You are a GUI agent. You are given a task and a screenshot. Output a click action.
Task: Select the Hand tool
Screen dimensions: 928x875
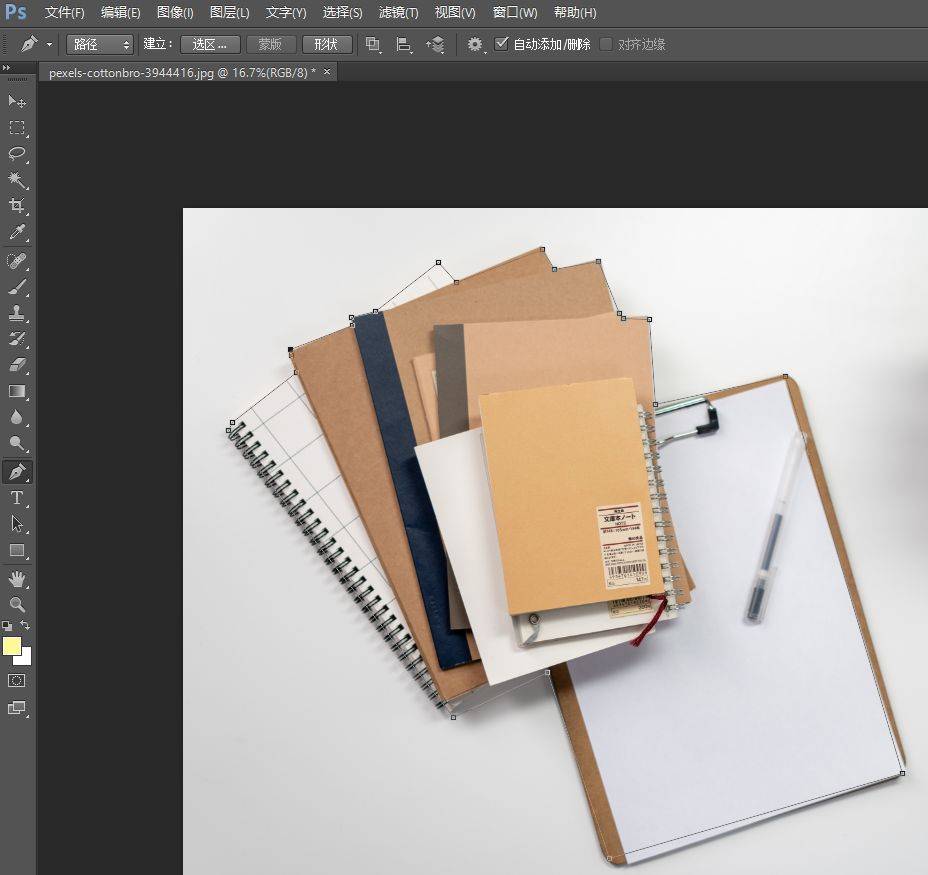pyautogui.click(x=17, y=579)
